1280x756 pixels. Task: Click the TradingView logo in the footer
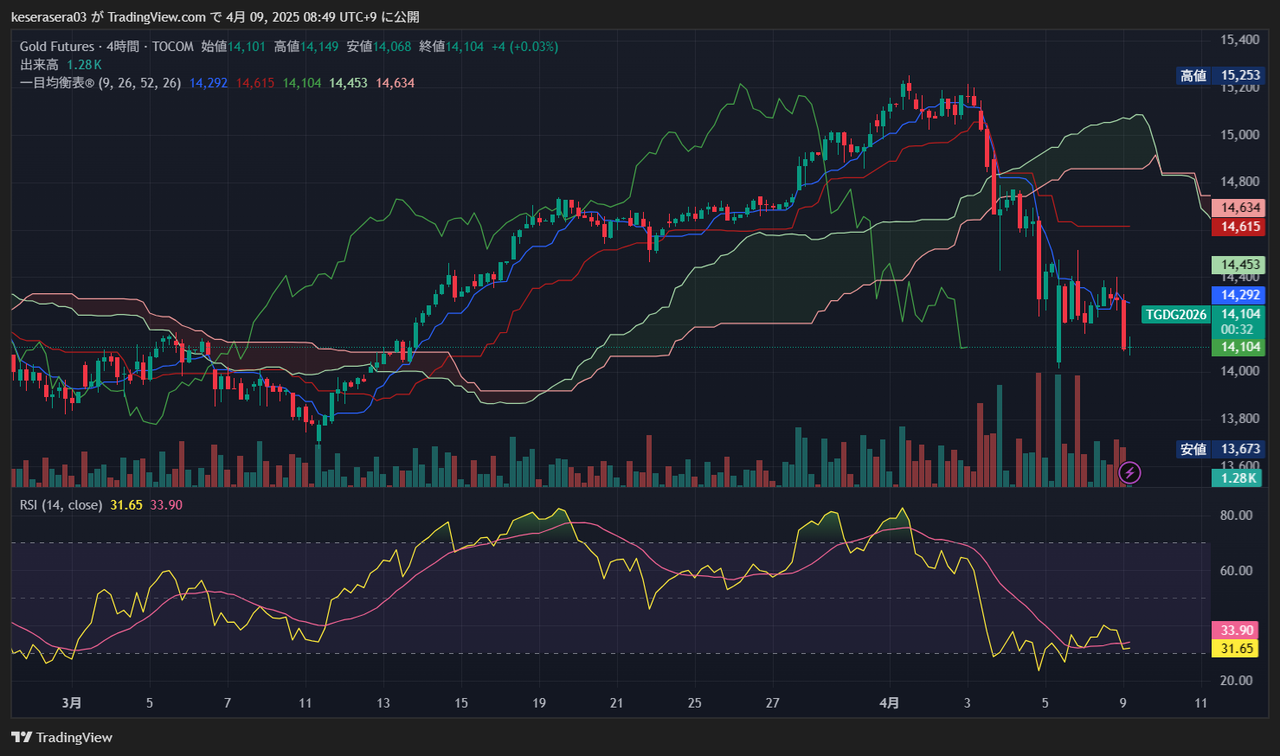click(x=62, y=738)
